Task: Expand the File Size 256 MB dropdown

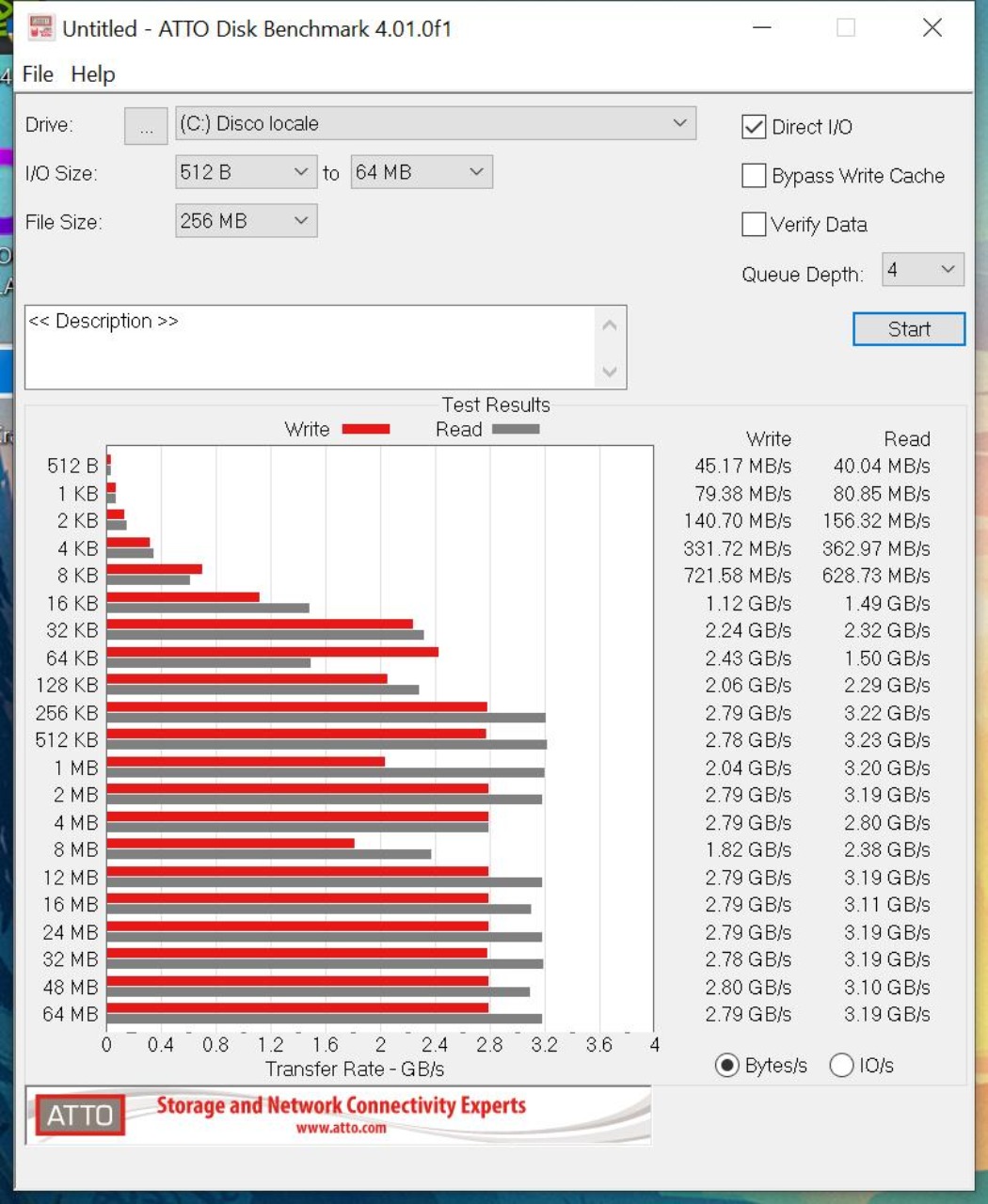Action: (246, 221)
